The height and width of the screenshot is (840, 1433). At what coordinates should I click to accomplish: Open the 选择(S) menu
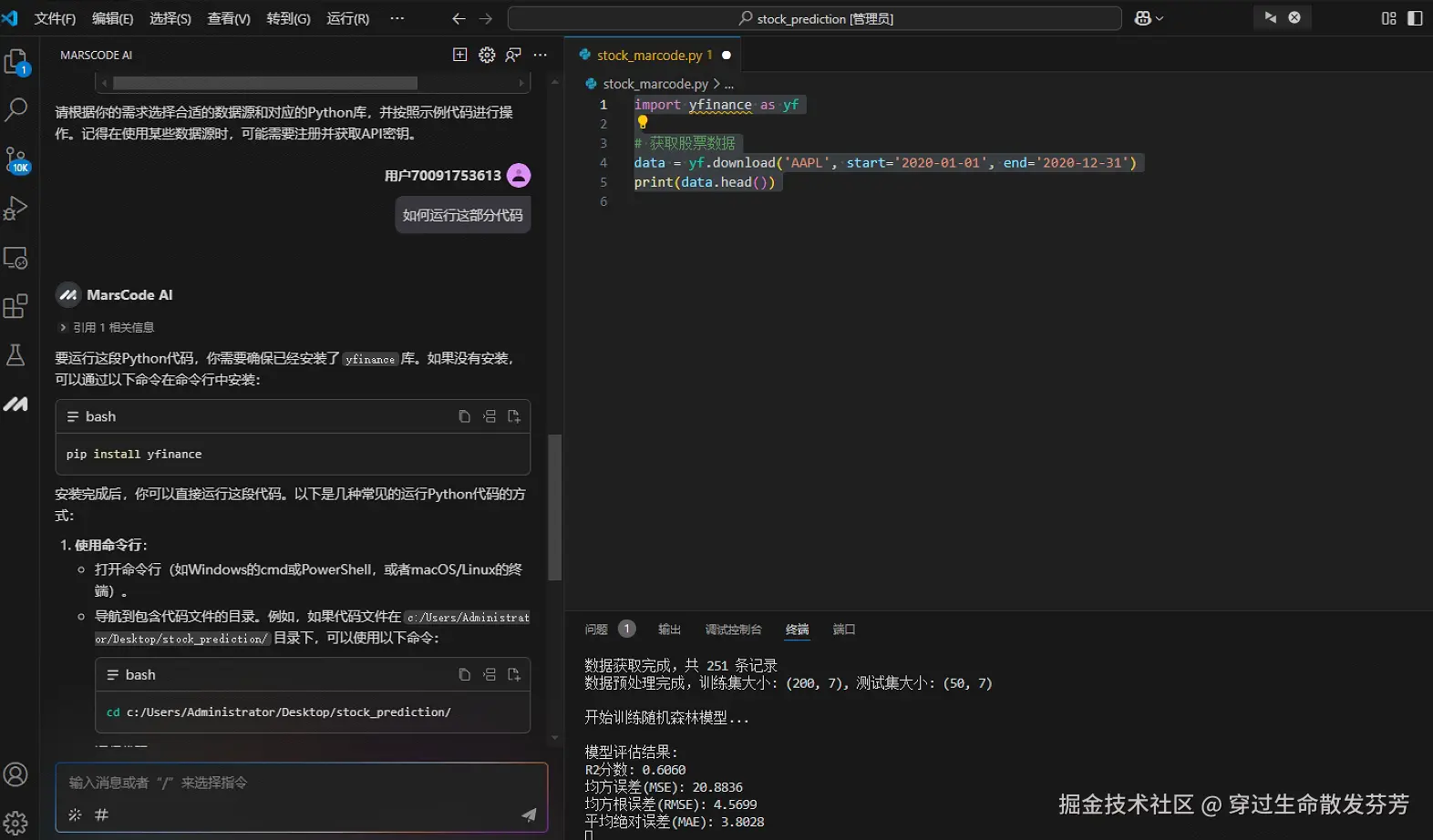tap(170, 18)
